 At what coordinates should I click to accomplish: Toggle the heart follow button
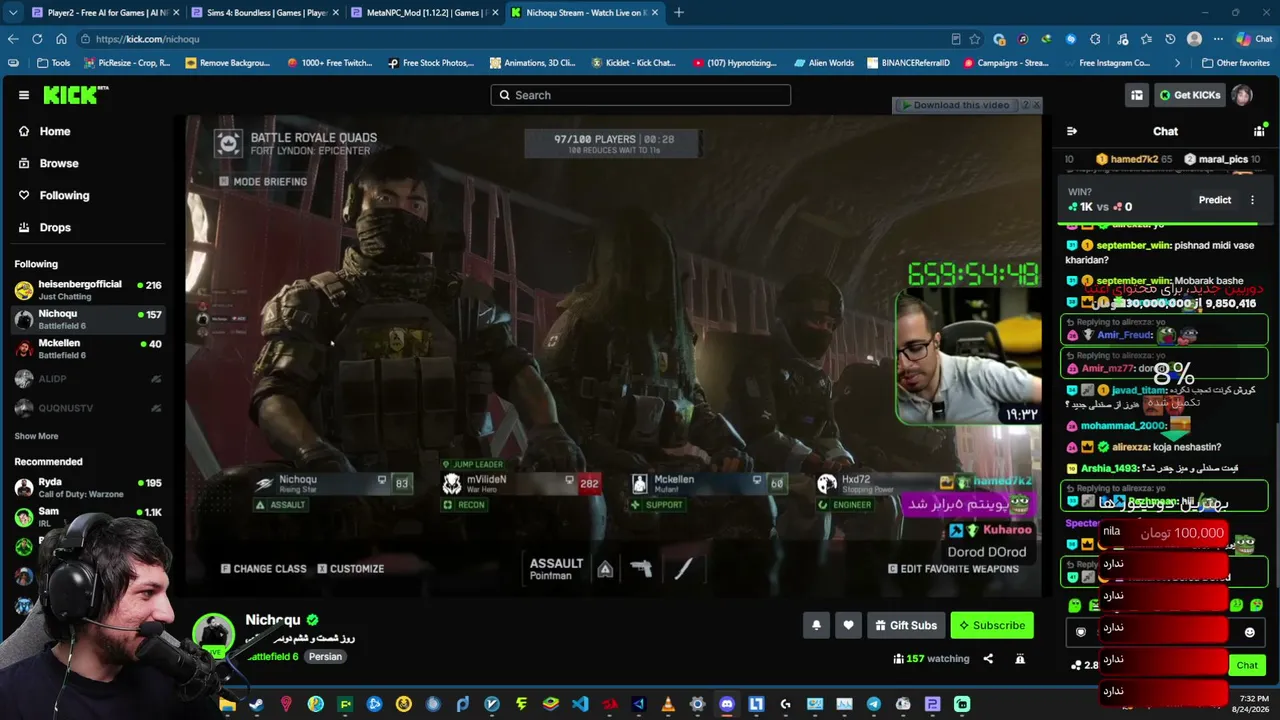(x=848, y=625)
